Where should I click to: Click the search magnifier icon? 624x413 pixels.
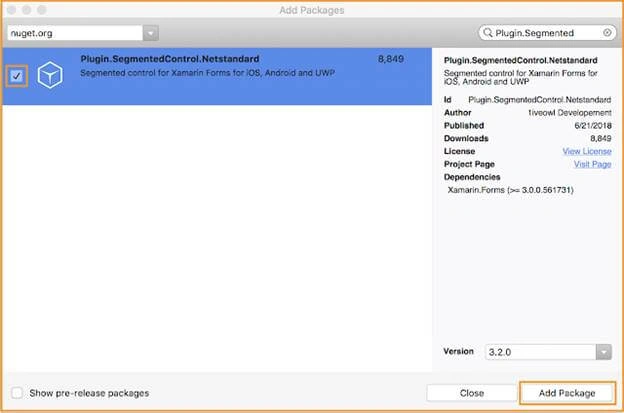pyautogui.click(x=488, y=33)
